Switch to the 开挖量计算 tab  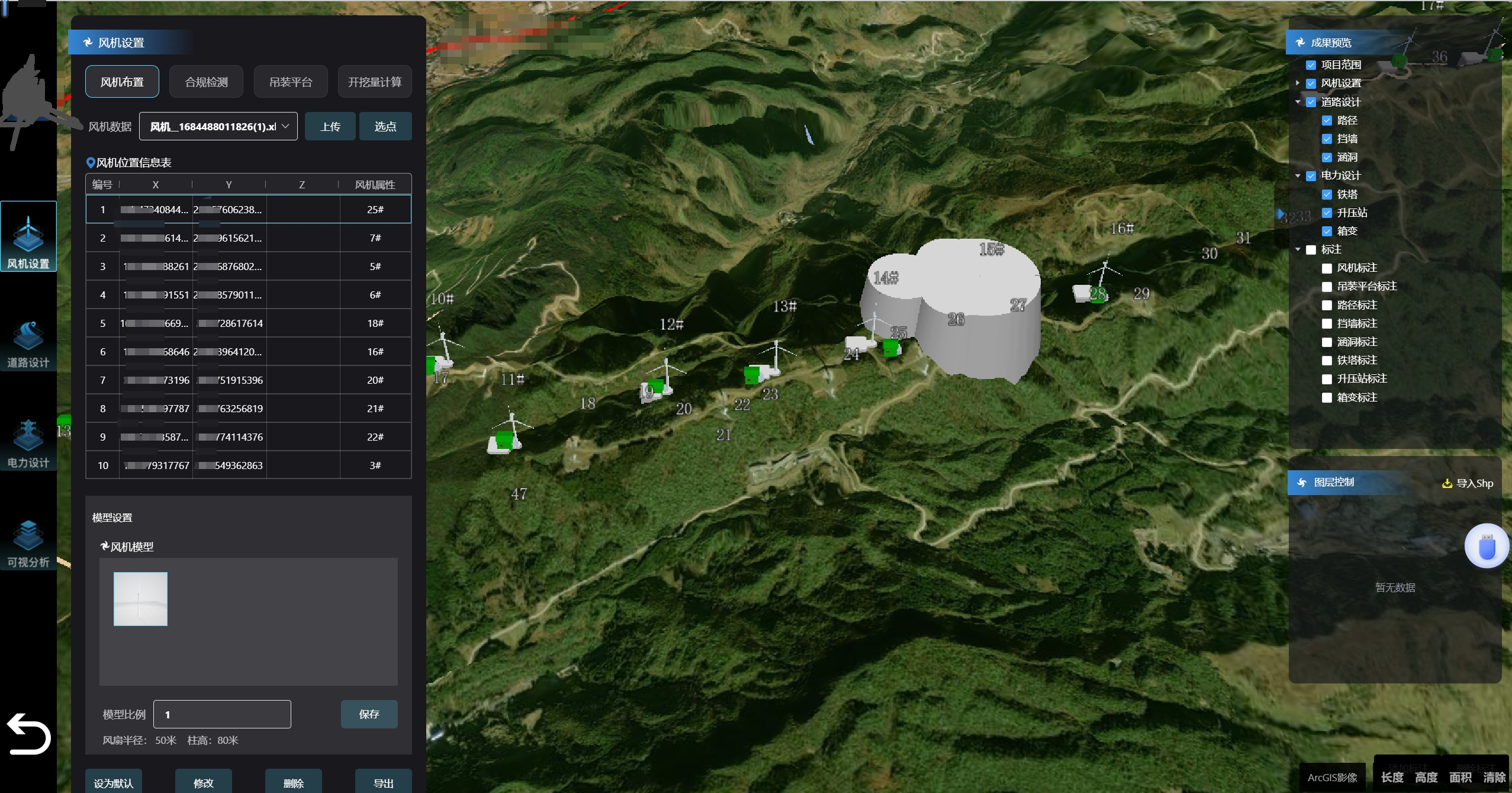pos(375,82)
